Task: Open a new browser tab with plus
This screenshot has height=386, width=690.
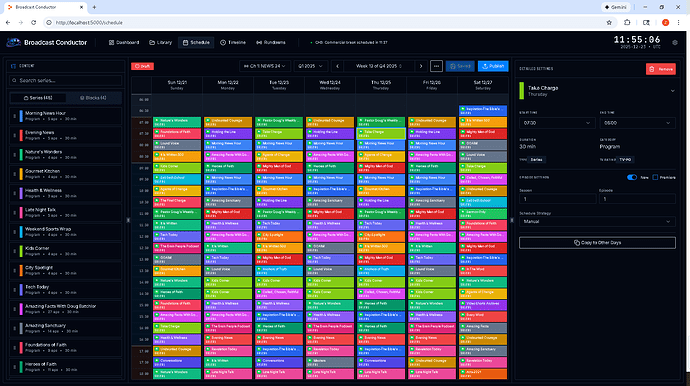Action: (x=94, y=7)
